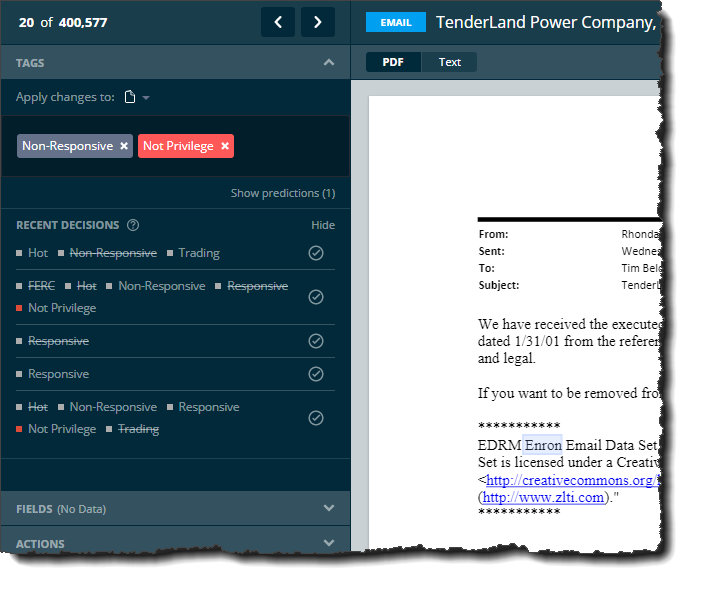Open the Apply changes to dropdown
The image size is (705, 594).
click(x=146, y=97)
